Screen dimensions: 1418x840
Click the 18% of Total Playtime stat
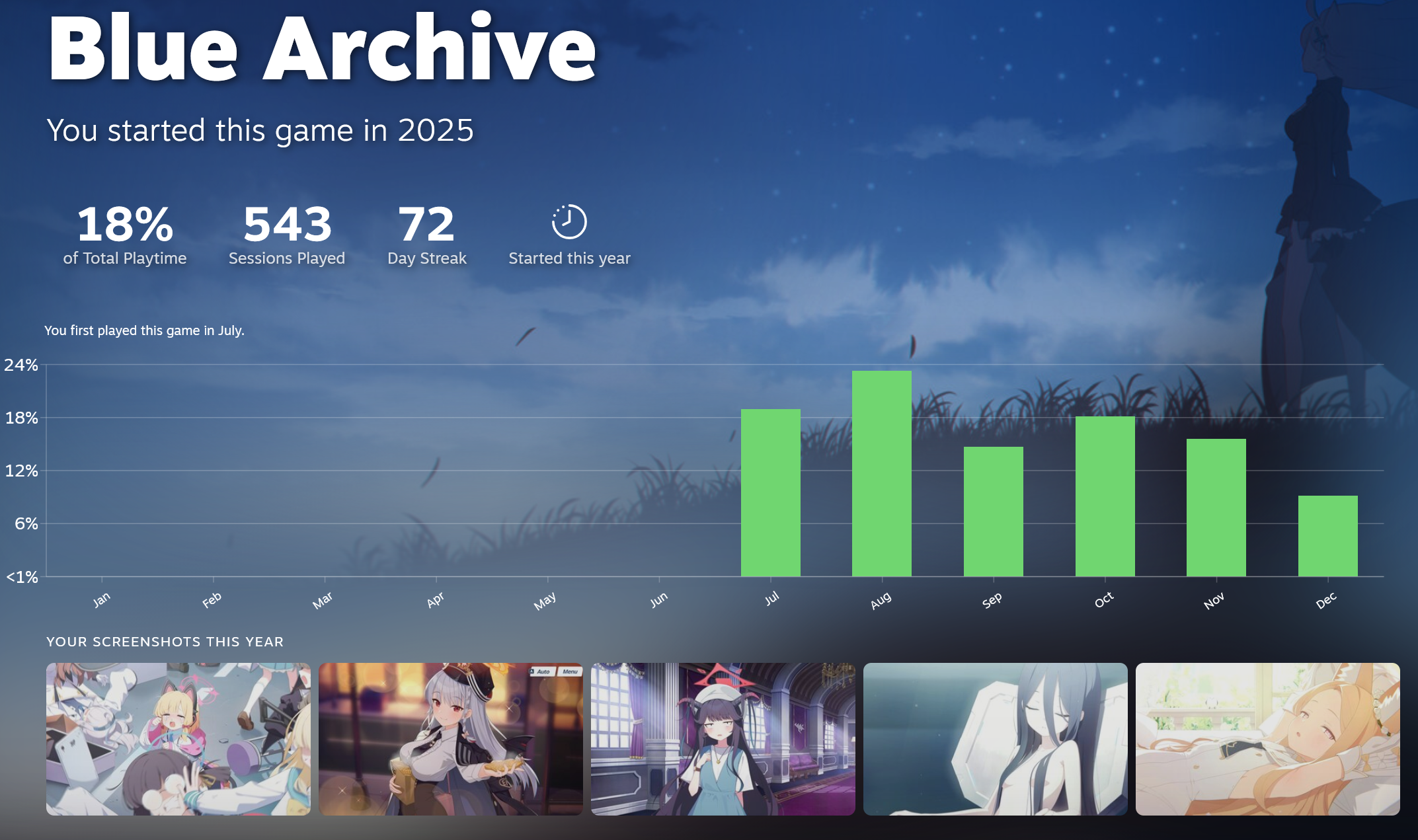(125, 235)
